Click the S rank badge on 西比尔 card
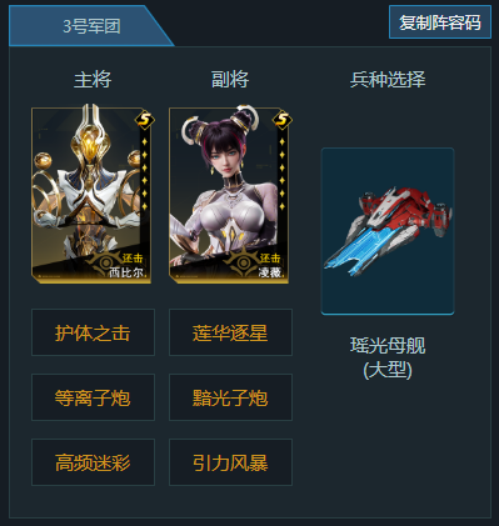Viewport: 499px width, 527px height. pos(145,119)
